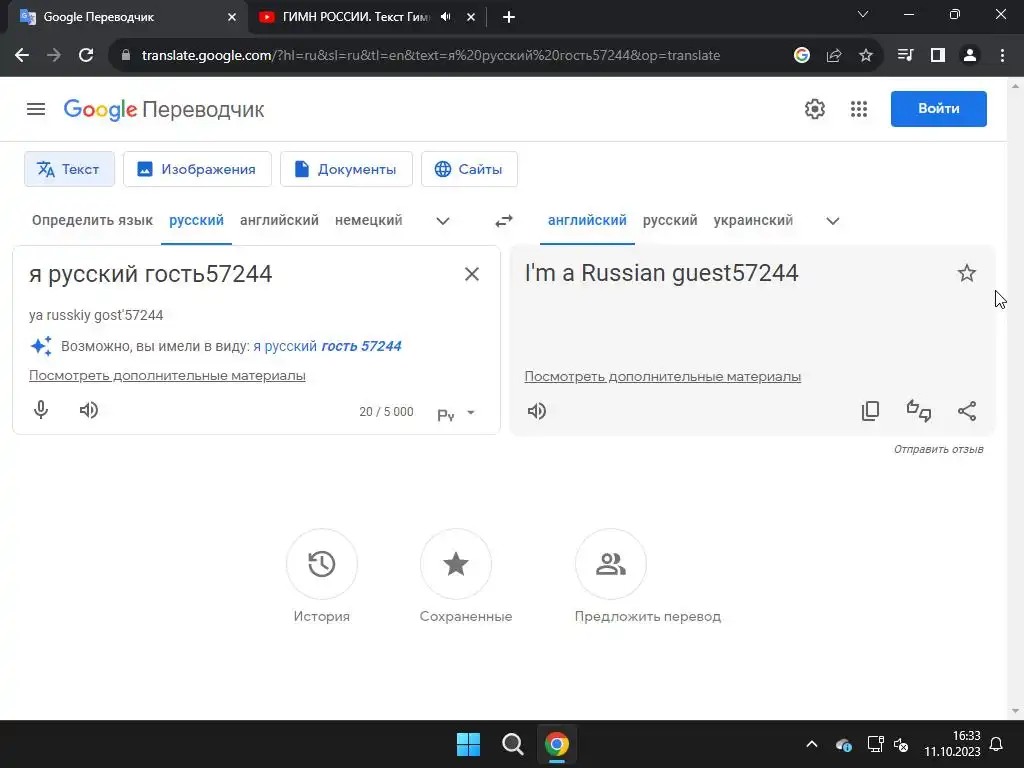
Task: Open the Contribute translation suggestions button
Action: point(611,564)
